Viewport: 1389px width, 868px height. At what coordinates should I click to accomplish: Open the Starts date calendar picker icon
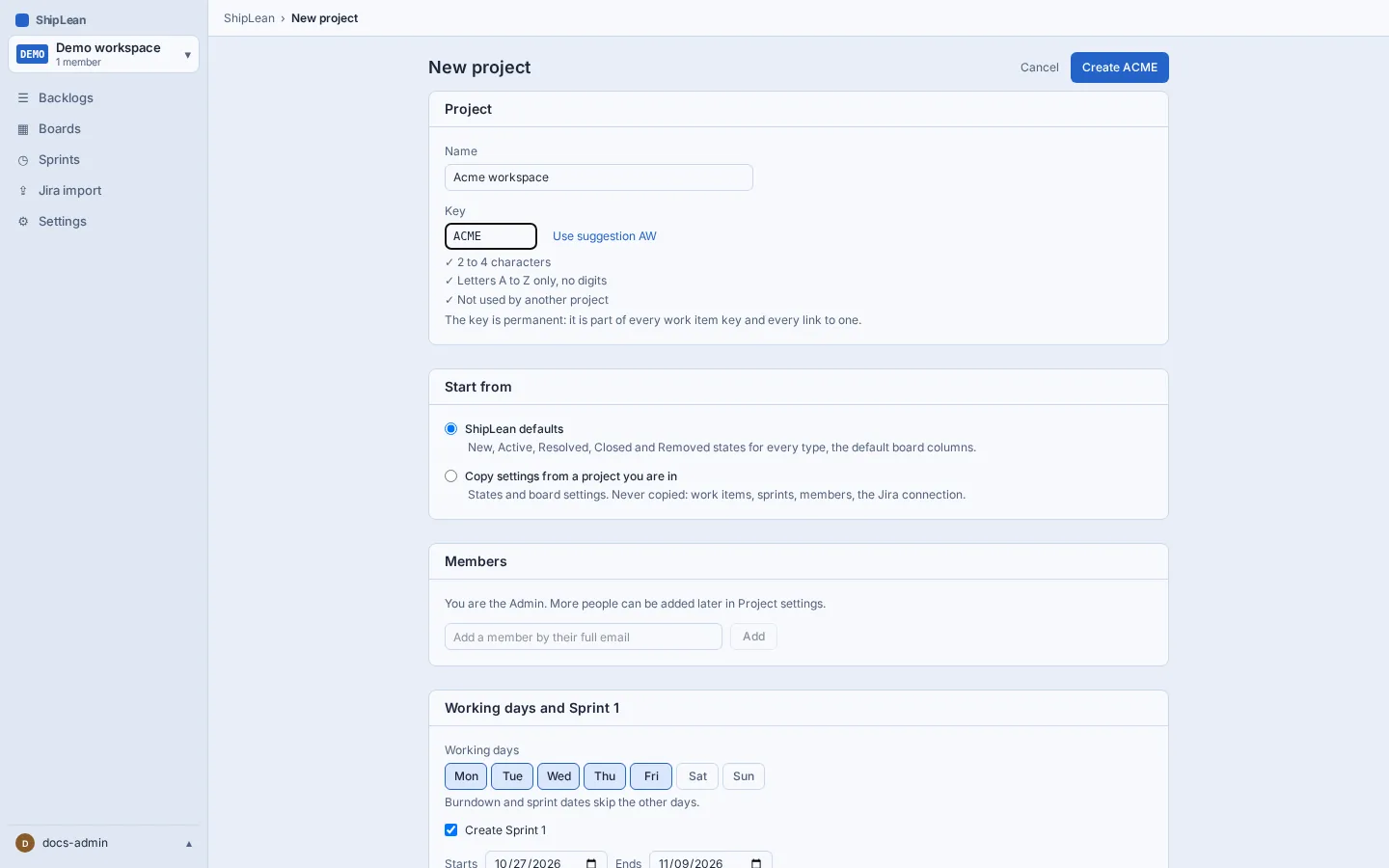click(x=591, y=863)
